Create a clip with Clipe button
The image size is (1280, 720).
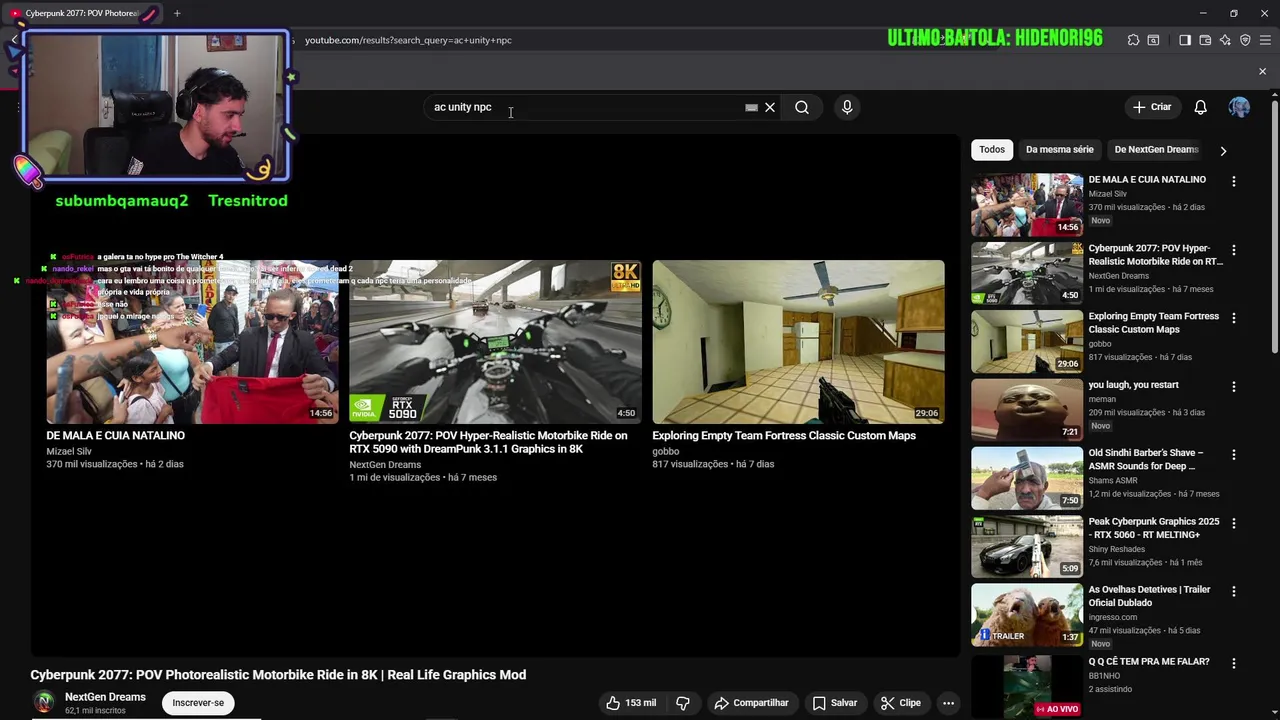tap(900, 703)
